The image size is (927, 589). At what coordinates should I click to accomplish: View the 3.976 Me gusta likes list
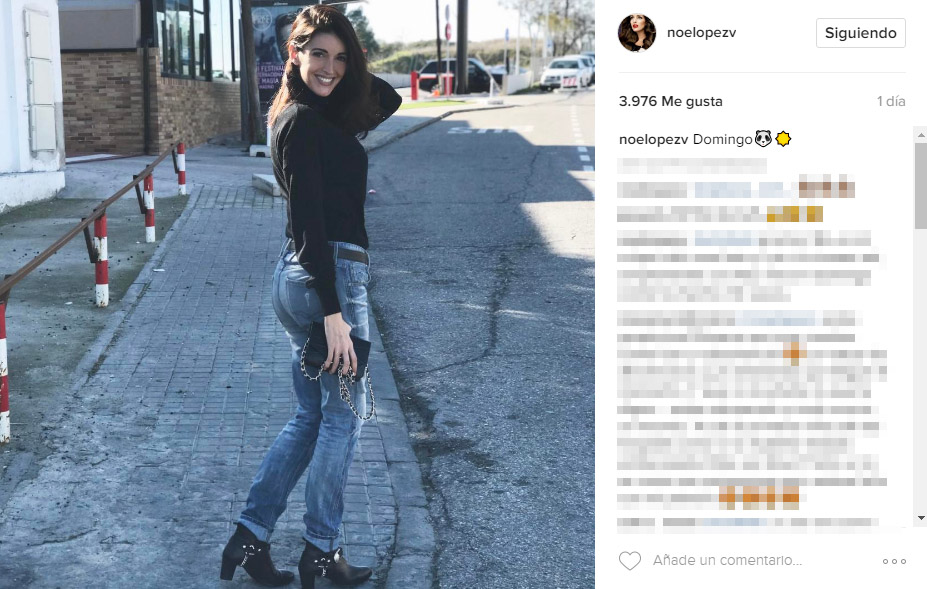coord(670,101)
